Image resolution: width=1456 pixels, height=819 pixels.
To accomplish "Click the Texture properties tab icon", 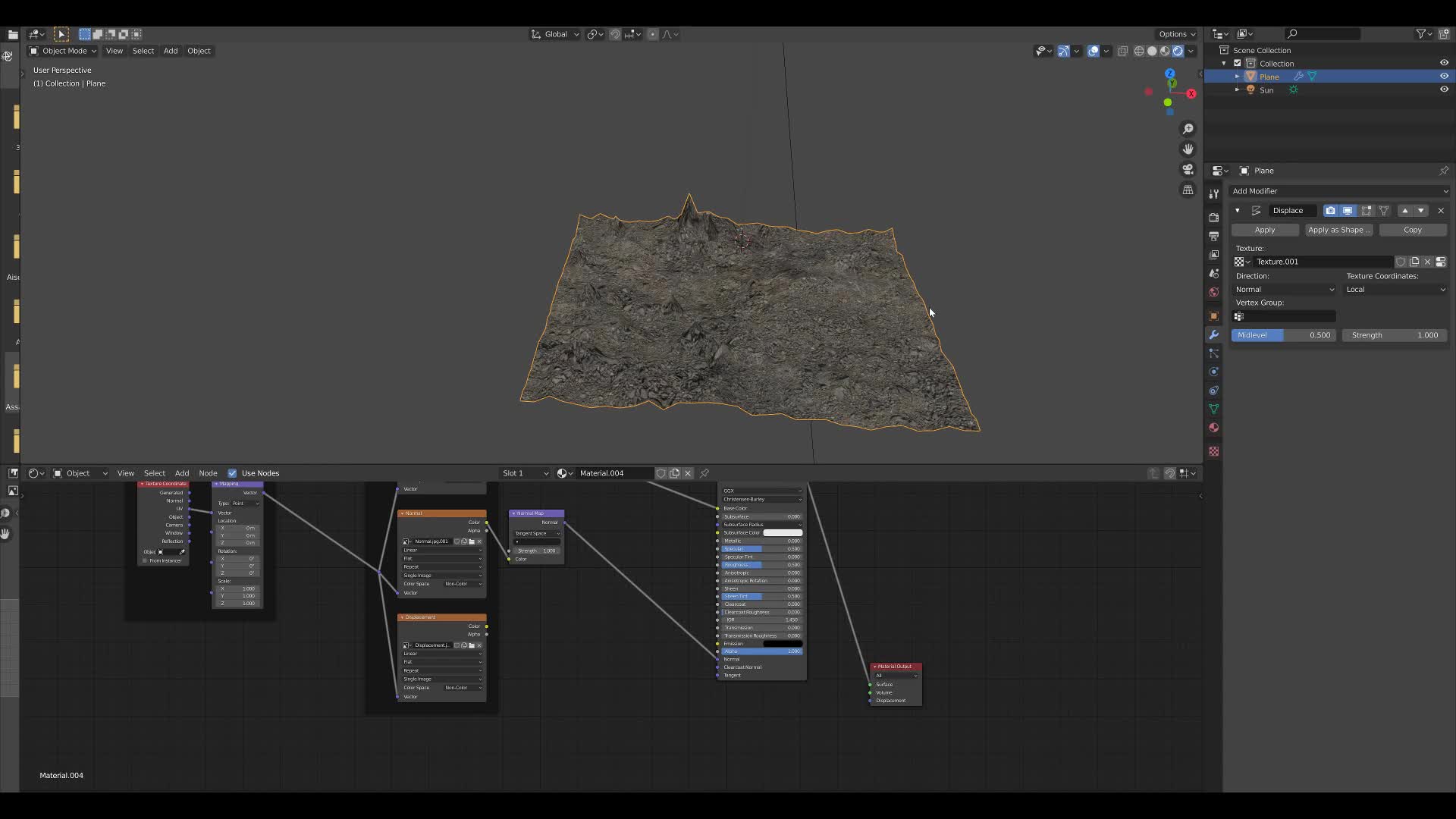I will [1214, 451].
